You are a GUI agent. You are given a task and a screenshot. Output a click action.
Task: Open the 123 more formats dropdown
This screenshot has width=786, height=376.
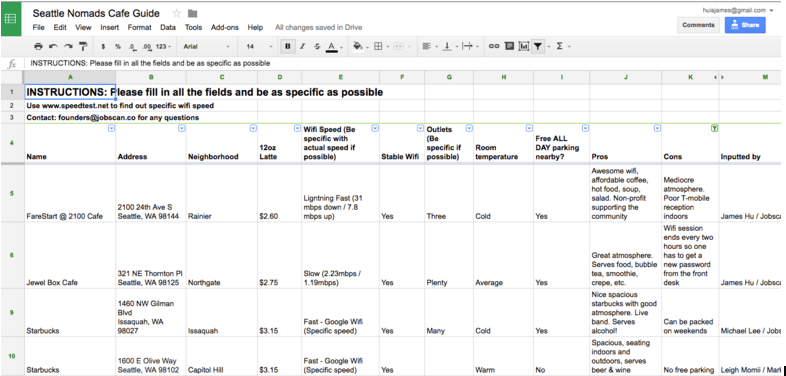tap(163, 46)
